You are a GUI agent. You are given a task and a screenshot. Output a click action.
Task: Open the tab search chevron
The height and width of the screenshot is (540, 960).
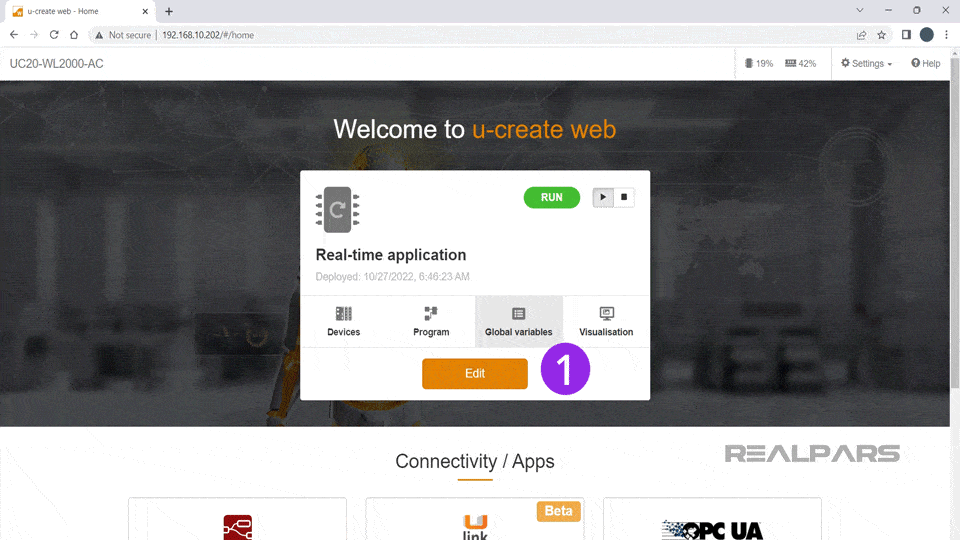point(860,10)
